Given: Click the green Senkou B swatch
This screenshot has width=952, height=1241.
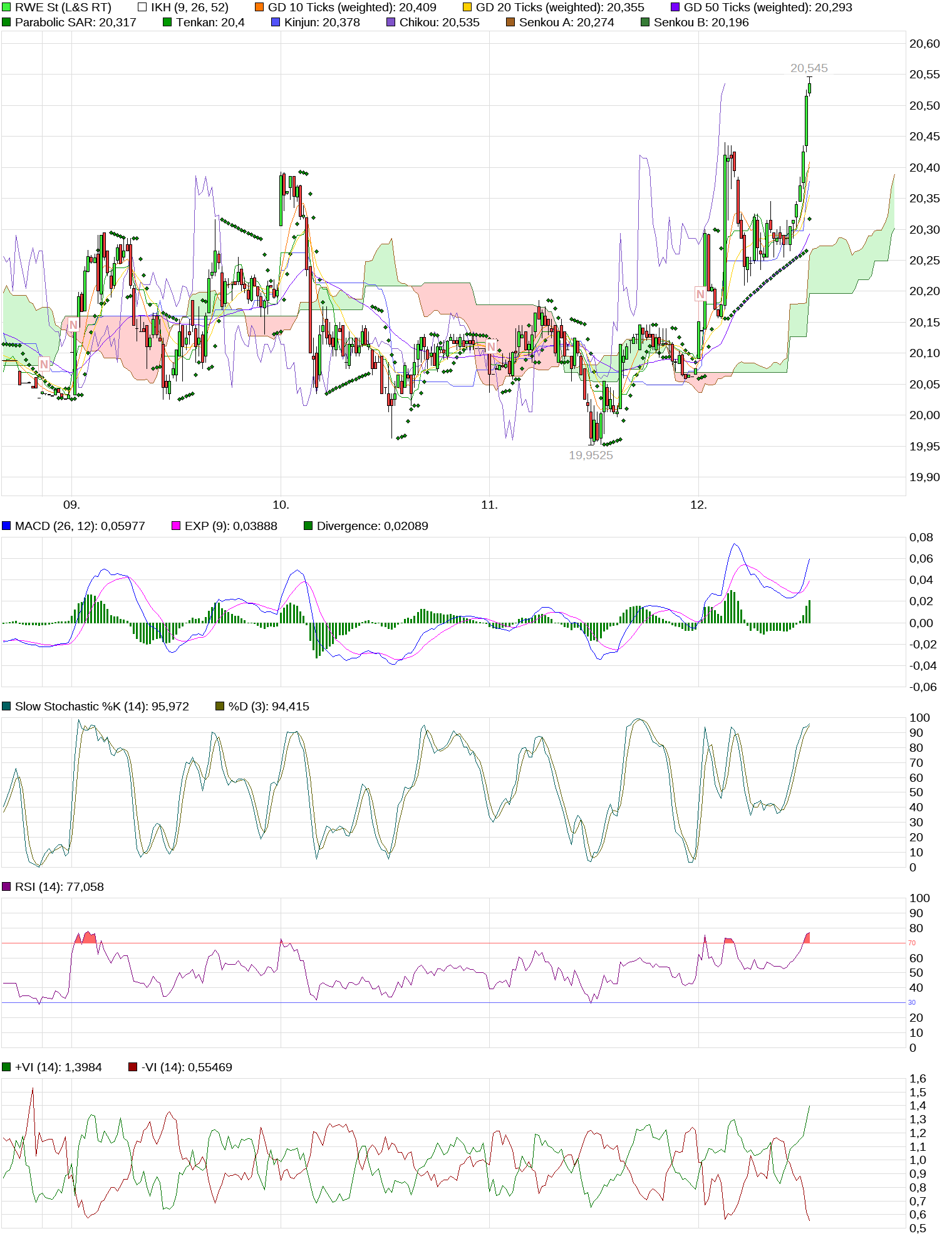Looking at the screenshot, I should coord(645,23).
